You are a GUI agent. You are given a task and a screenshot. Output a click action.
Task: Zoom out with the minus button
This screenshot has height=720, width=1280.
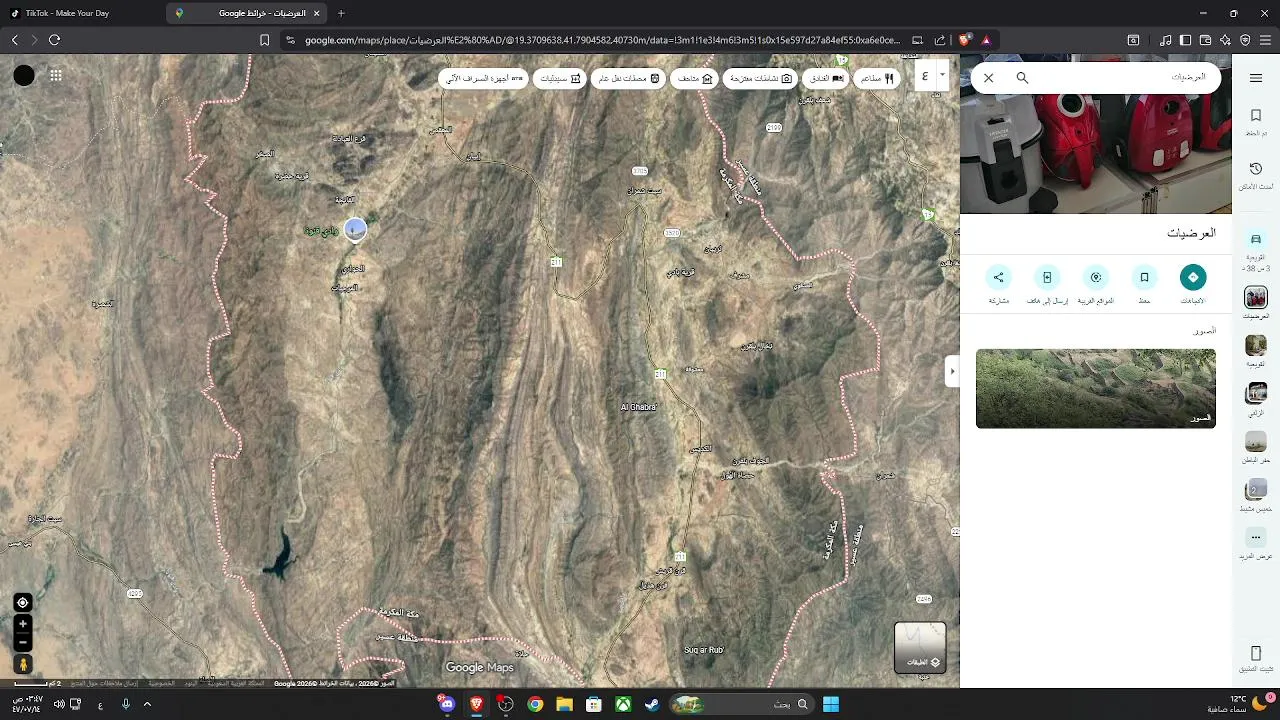coord(23,642)
